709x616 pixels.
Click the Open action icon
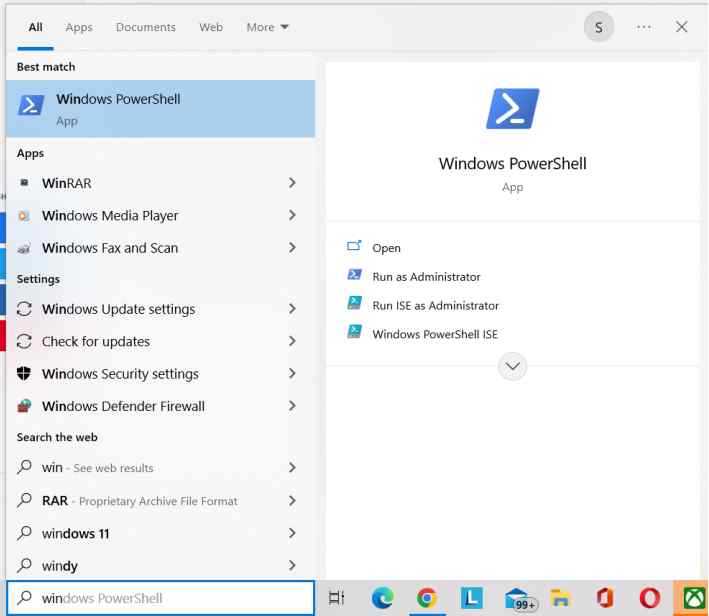pos(354,246)
